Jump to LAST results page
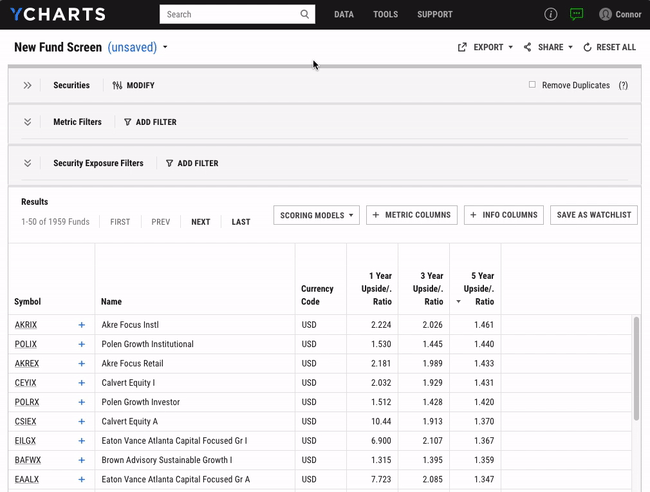 pyautogui.click(x=241, y=222)
